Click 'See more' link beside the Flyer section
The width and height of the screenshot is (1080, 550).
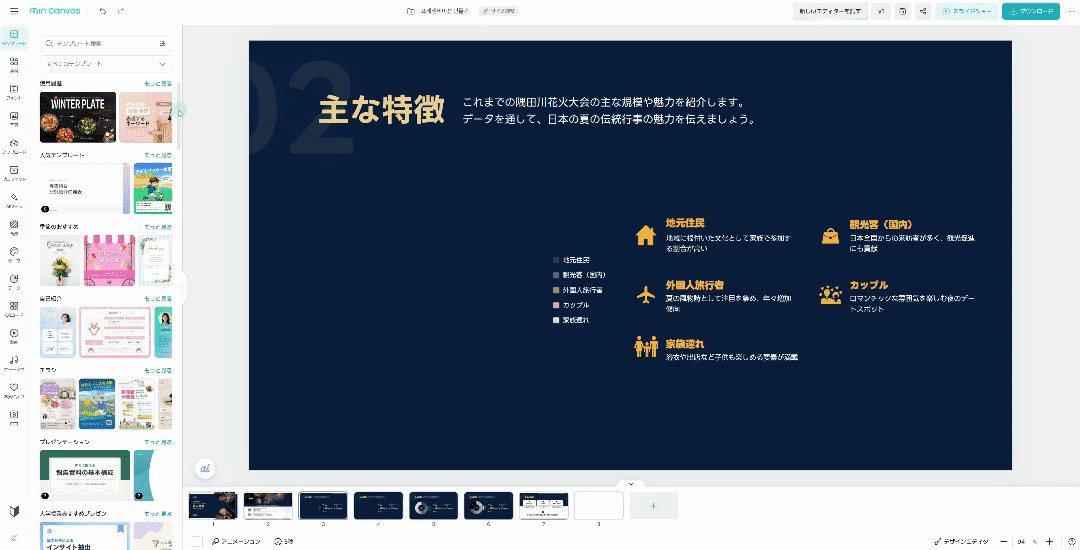[x=158, y=370]
